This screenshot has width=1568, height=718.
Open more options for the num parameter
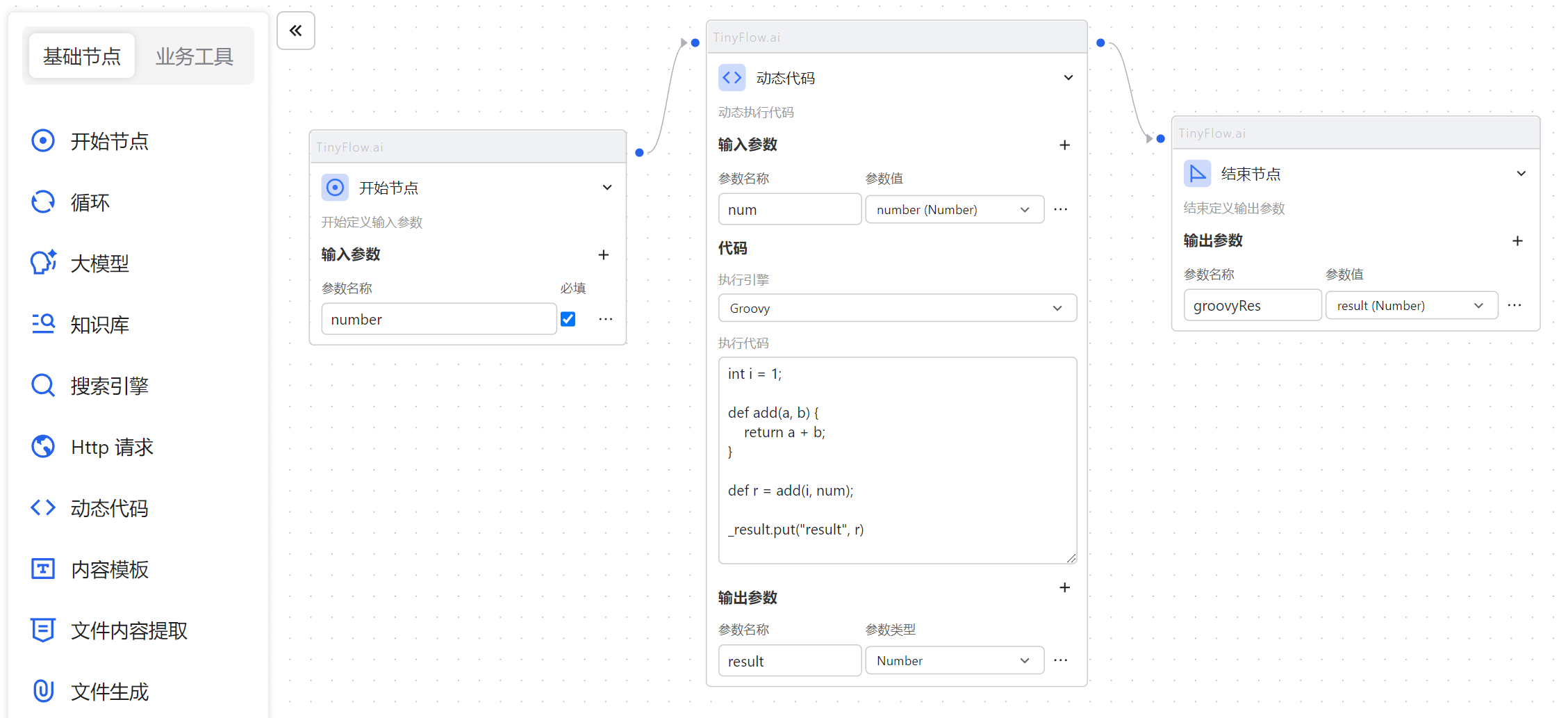click(1061, 209)
